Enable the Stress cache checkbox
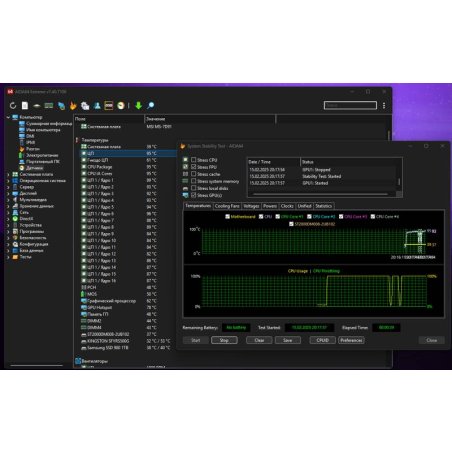 point(193,174)
